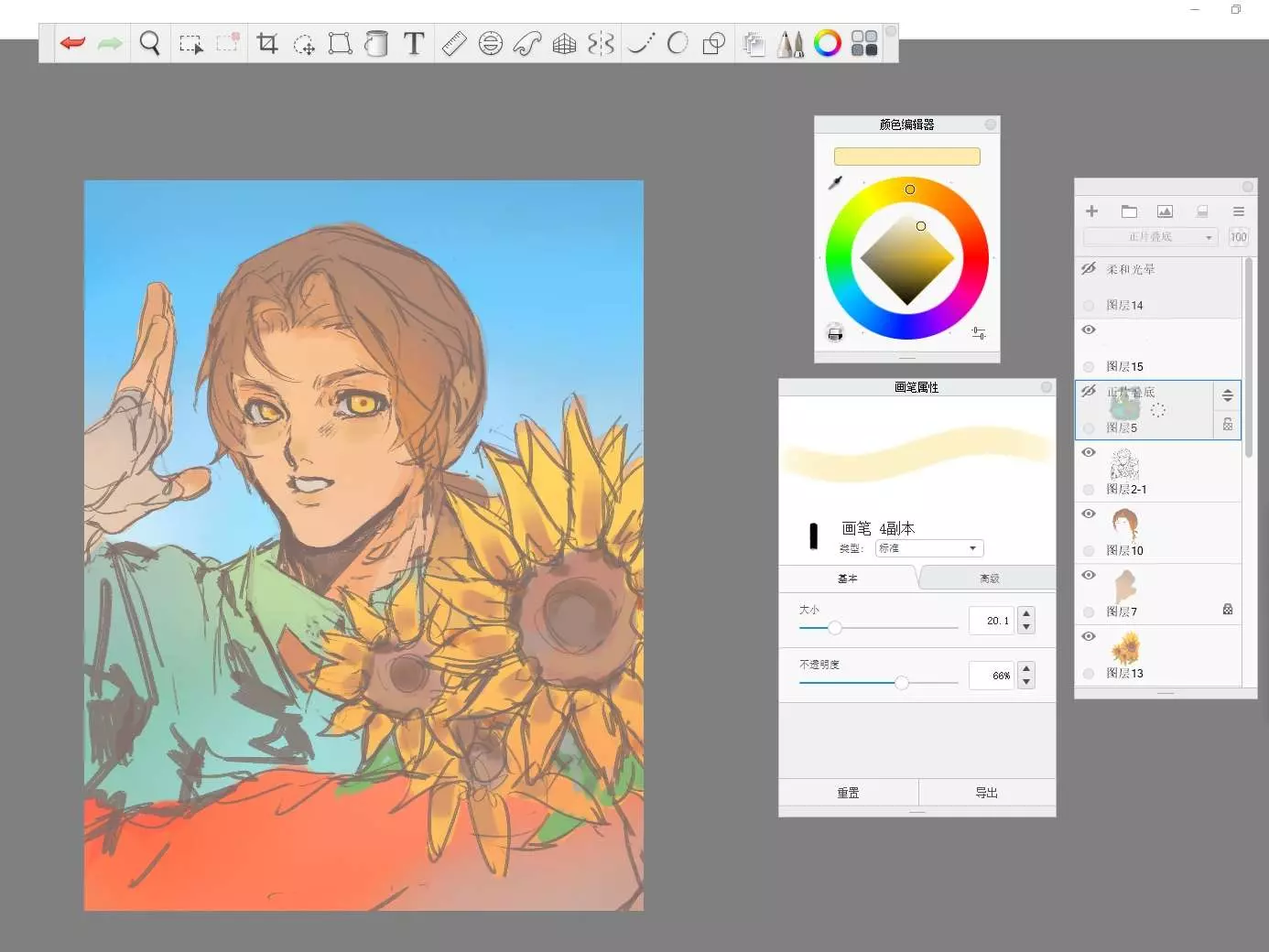Open the Zoom magnifier tool
Image resolution: width=1269 pixels, height=952 pixels.
point(149,43)
